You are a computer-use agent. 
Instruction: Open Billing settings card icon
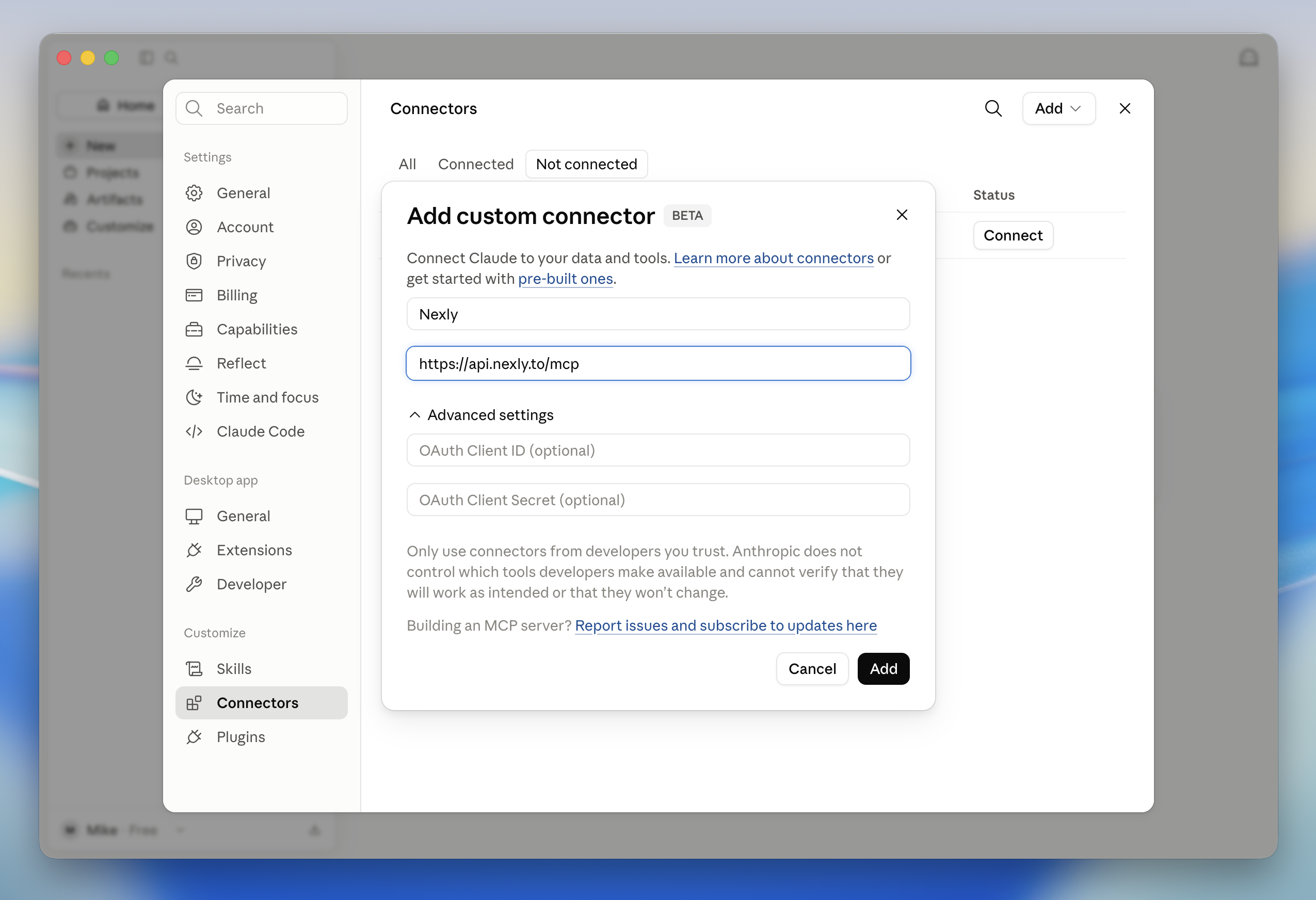tap(194, 295)
